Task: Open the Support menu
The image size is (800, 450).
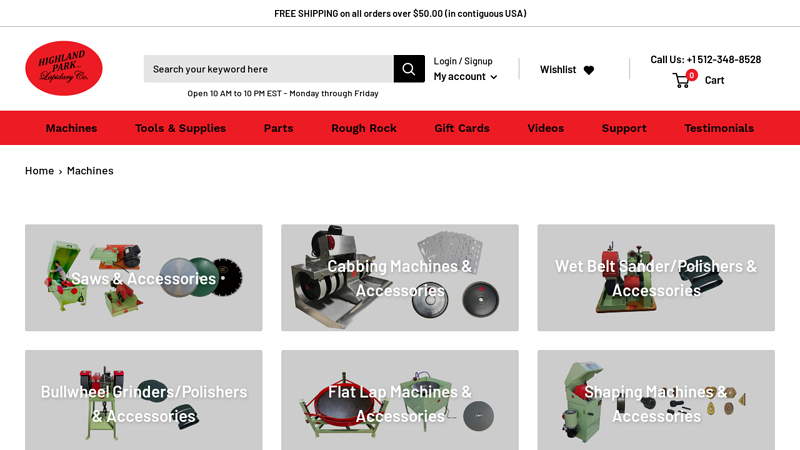Action: click(x=624, y=128)
